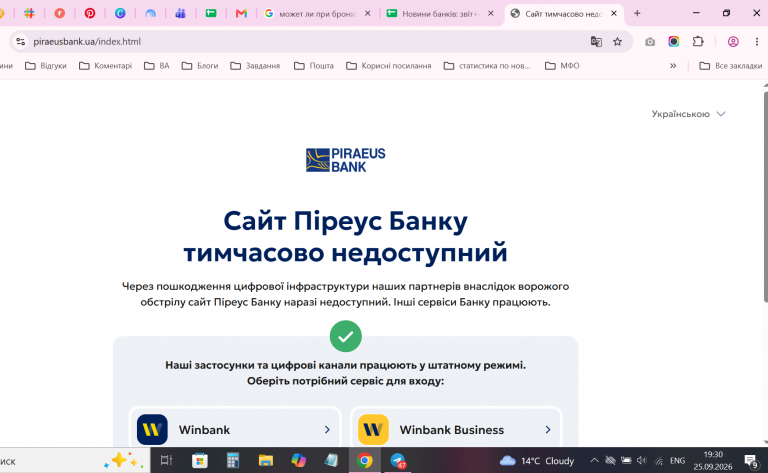
Task: Open Task View on the taskbar
Action: click(x=167, y=461)
